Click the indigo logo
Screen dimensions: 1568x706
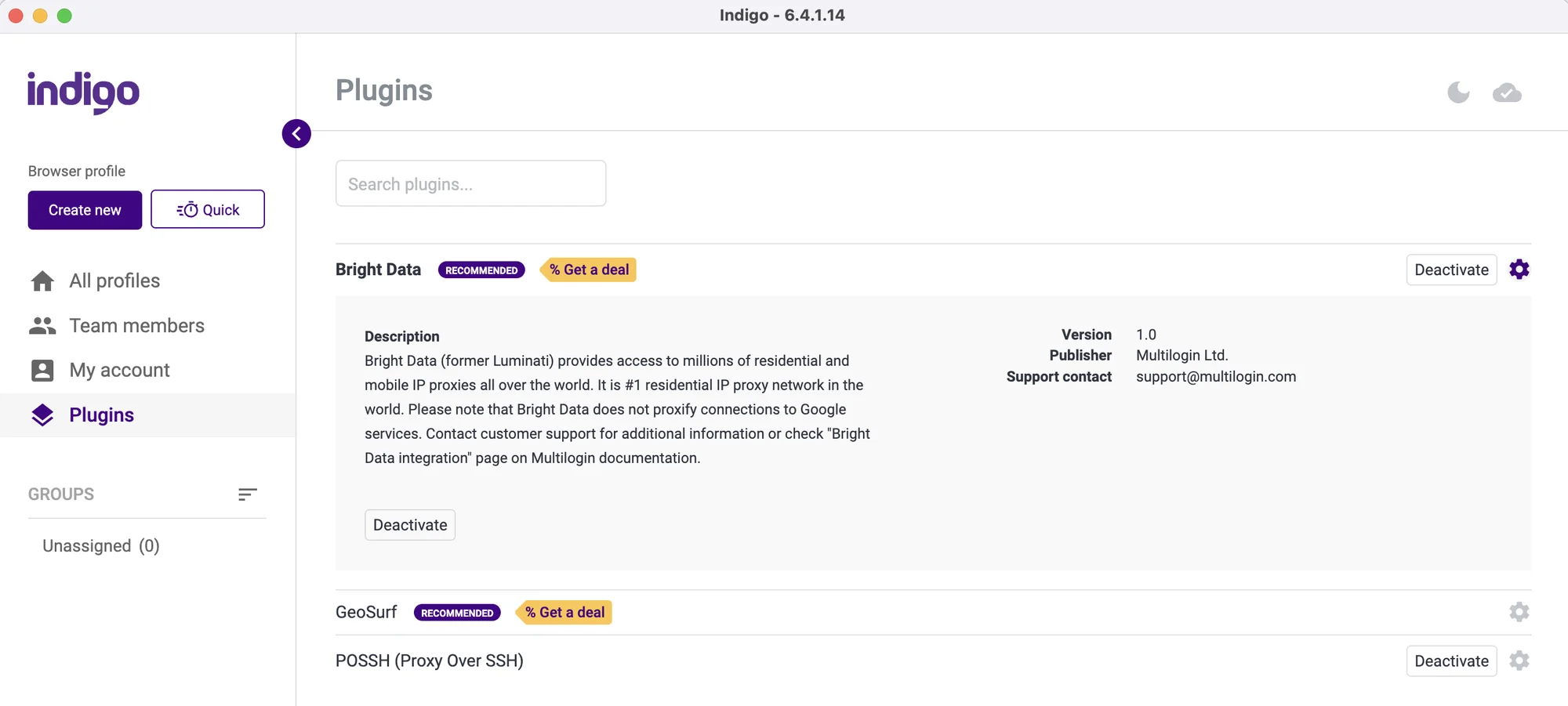[x=83, y=92]
